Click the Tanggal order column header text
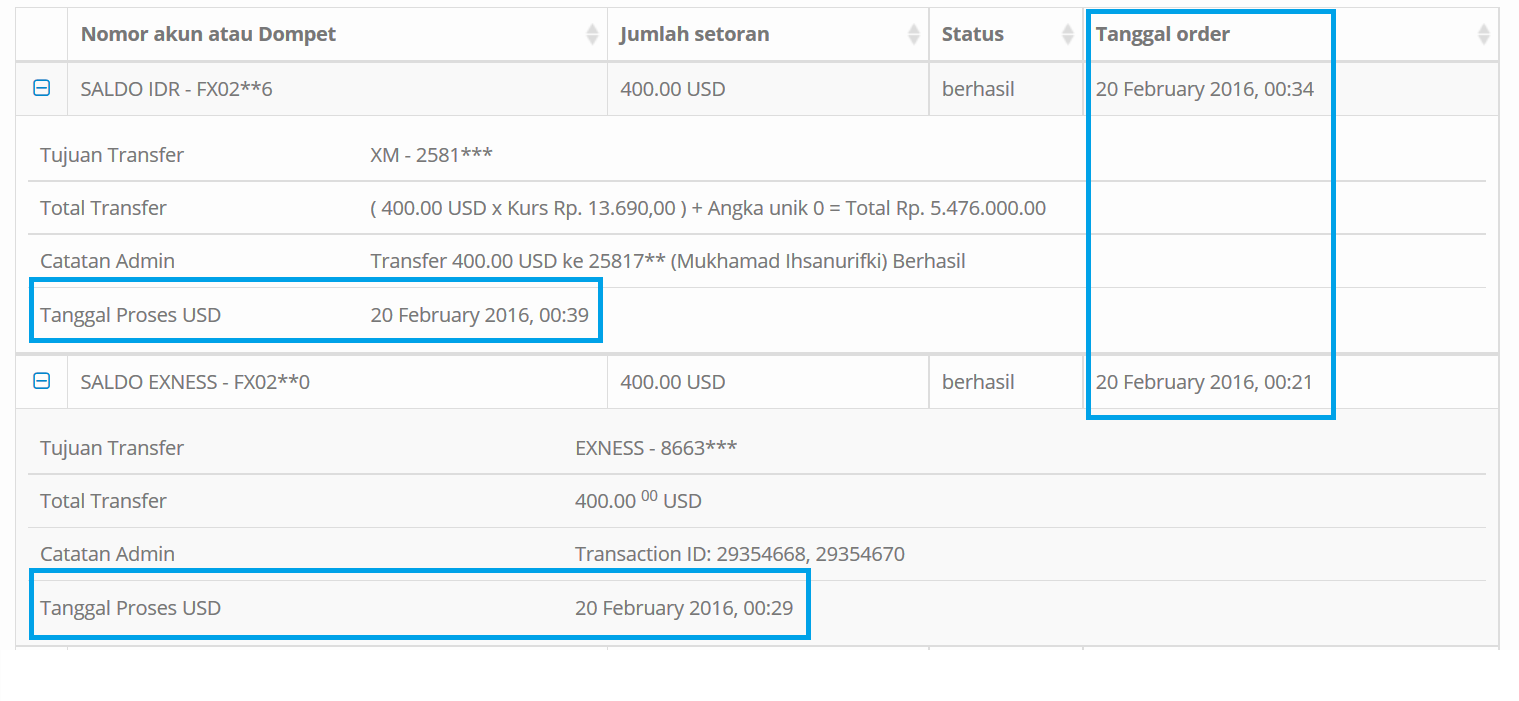This screenshot has height=701, width=1519. pos(1162,34)
